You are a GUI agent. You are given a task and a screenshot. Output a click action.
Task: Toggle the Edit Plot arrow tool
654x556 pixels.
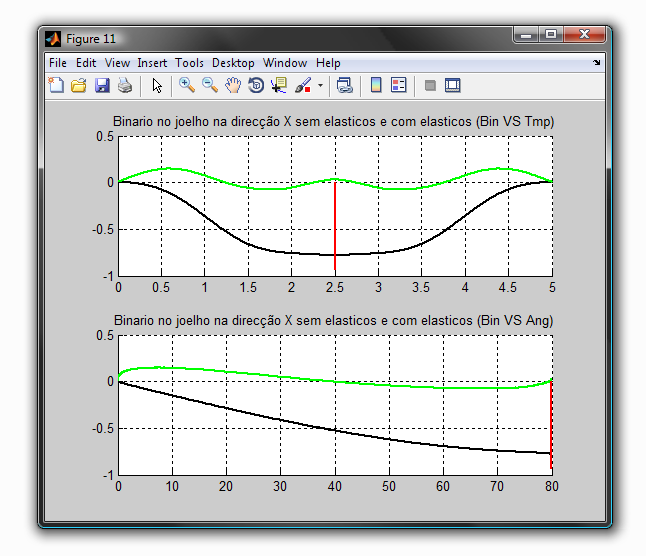pos(157,86)
